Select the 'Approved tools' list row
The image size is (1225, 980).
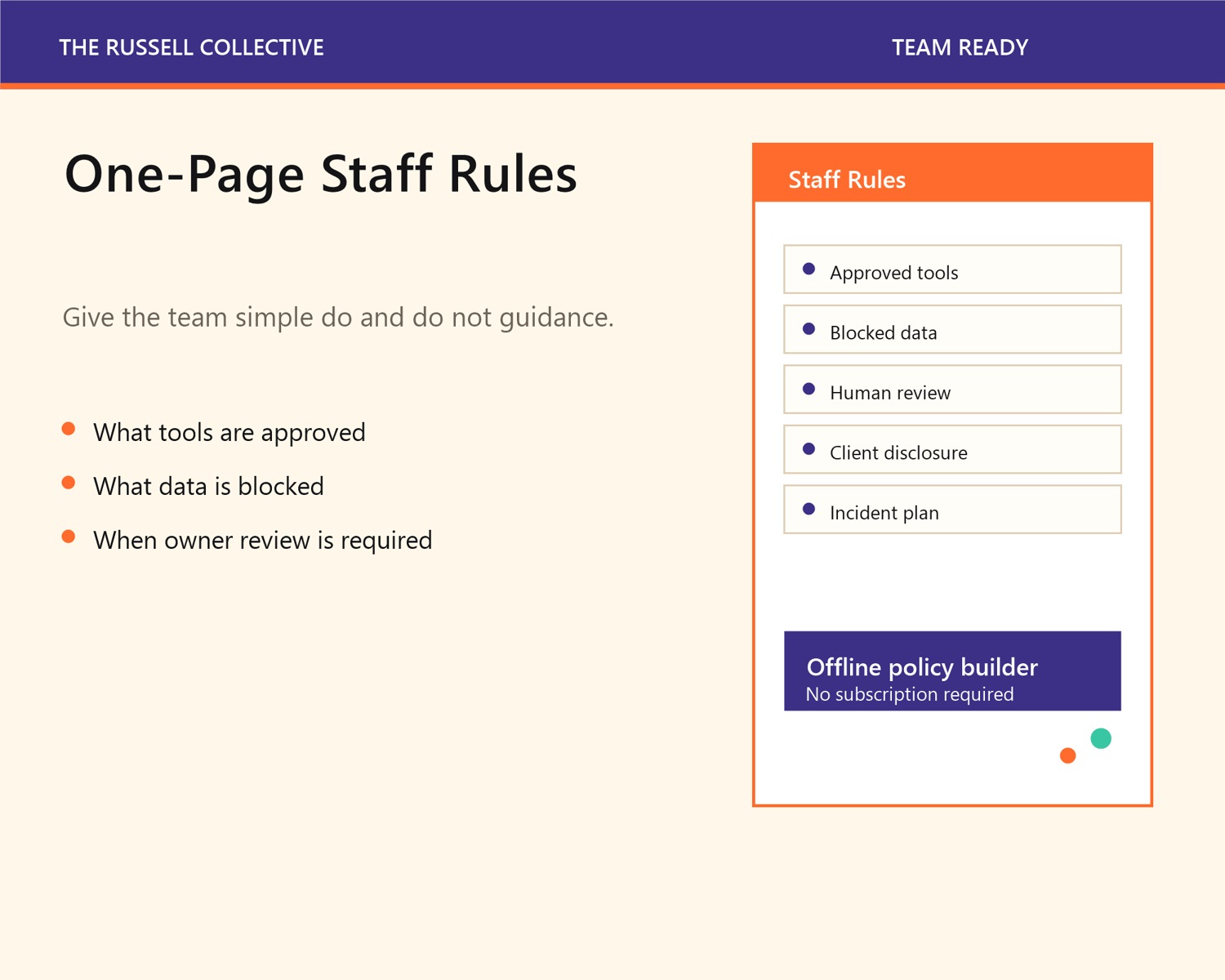(x=952, y=269)
